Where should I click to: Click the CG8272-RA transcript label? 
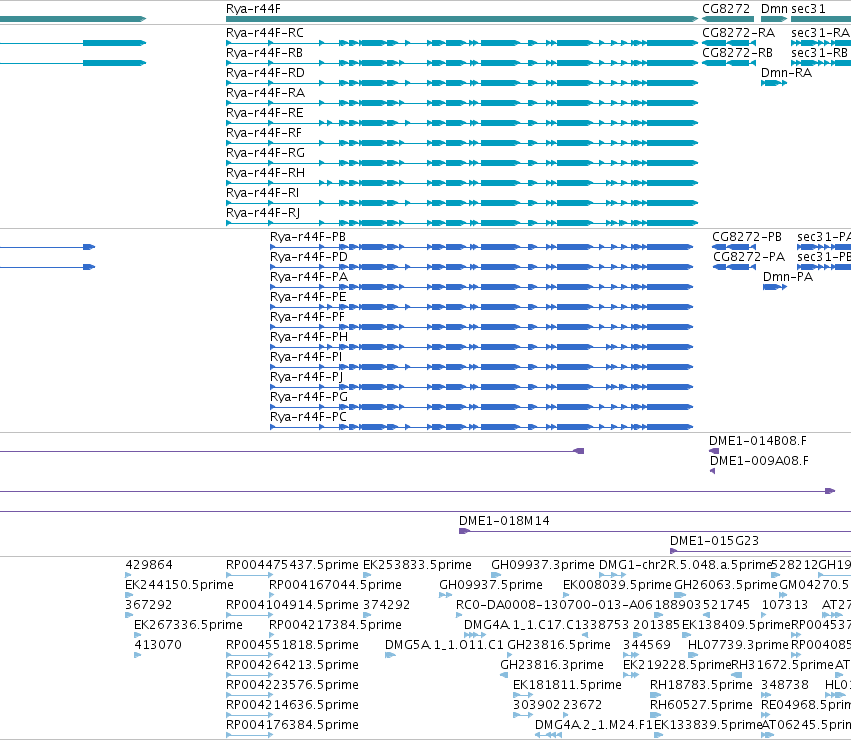tap(738, 33)
